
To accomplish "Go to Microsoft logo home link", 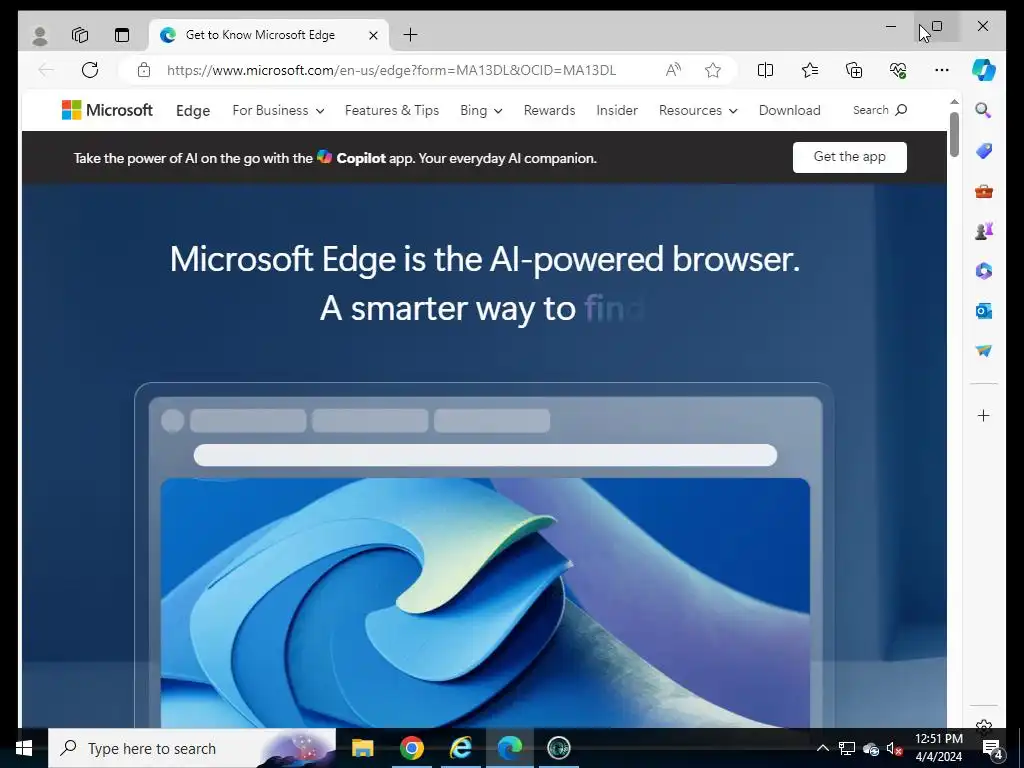I will point(107,110).
